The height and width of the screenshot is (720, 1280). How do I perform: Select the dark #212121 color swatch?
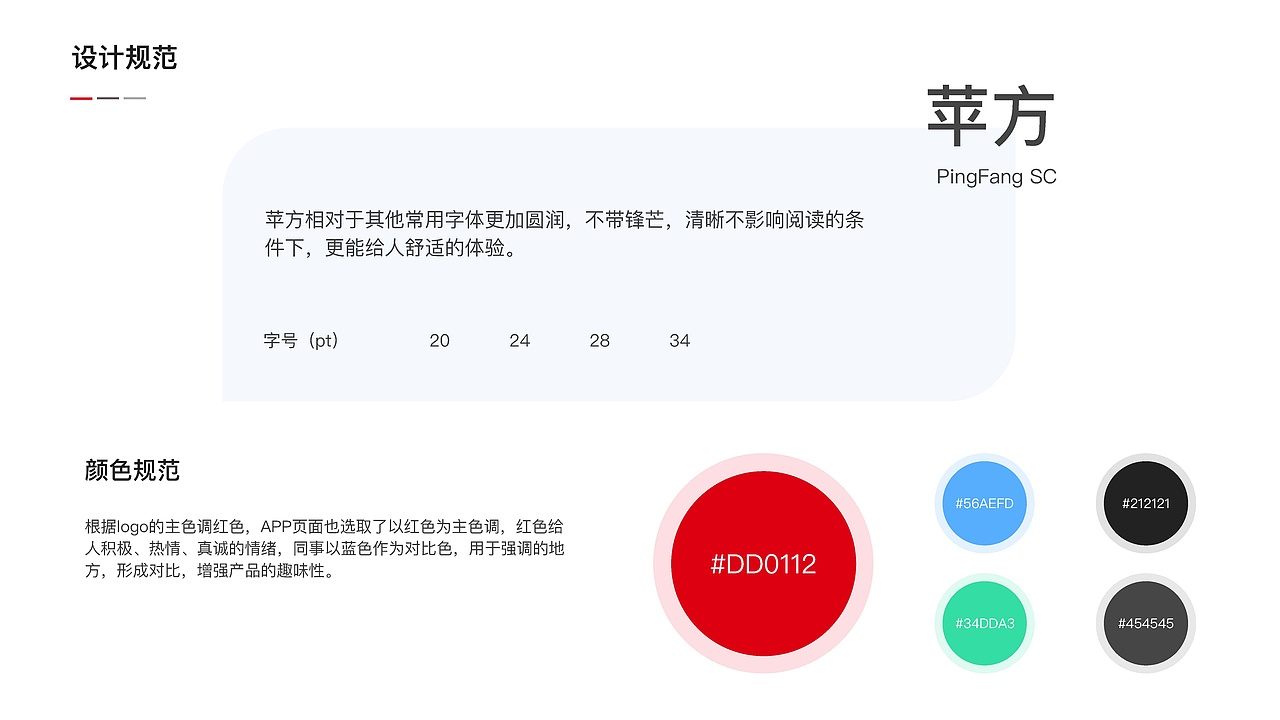(1145, 503)
